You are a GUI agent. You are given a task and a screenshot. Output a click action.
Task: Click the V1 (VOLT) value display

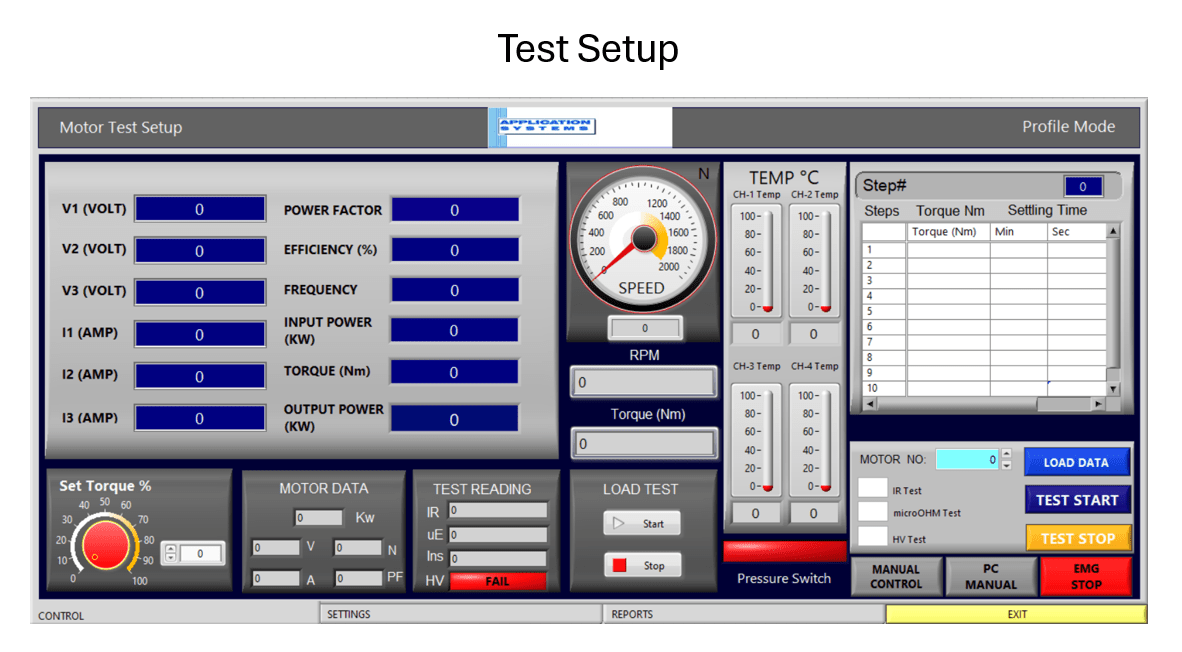tap(200, 209)
